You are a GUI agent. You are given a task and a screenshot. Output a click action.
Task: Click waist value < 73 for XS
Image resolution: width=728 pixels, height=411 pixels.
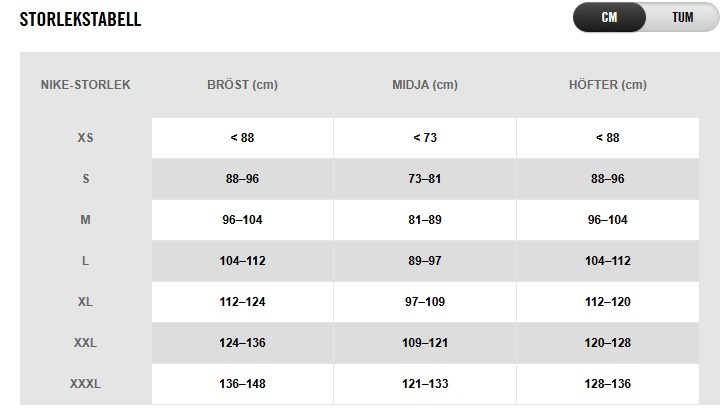424,138
